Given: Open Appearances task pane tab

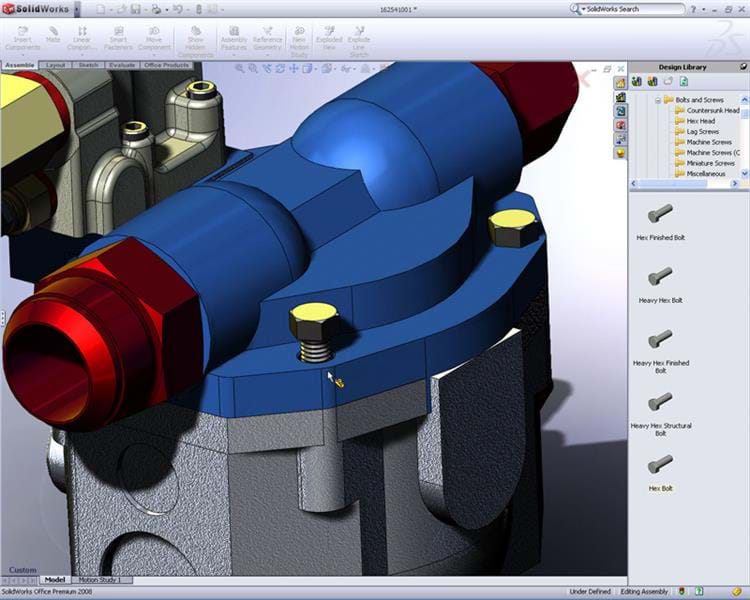Looking at the screenshot, I should 620,153.
